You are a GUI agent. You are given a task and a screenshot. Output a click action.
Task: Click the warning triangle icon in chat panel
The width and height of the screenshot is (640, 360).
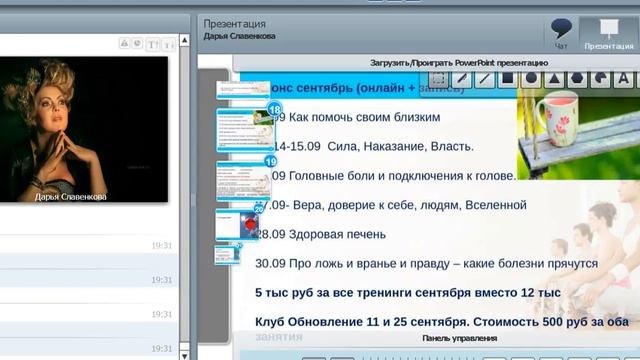(124, 43)
